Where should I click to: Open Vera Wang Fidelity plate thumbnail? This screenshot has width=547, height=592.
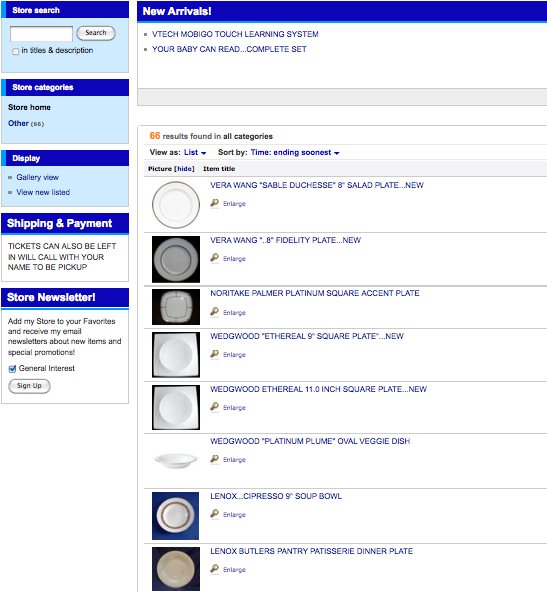176,259
